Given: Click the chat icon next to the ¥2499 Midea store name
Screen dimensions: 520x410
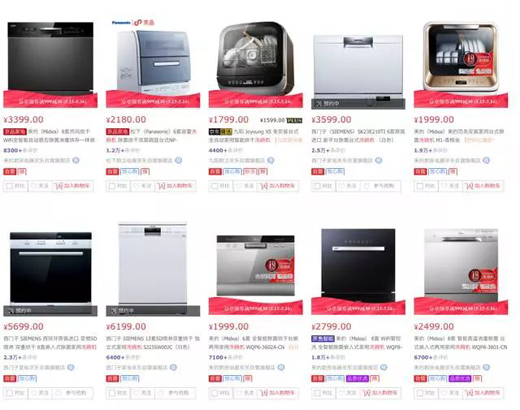Looking at the screenshot, I should point(487,367).
